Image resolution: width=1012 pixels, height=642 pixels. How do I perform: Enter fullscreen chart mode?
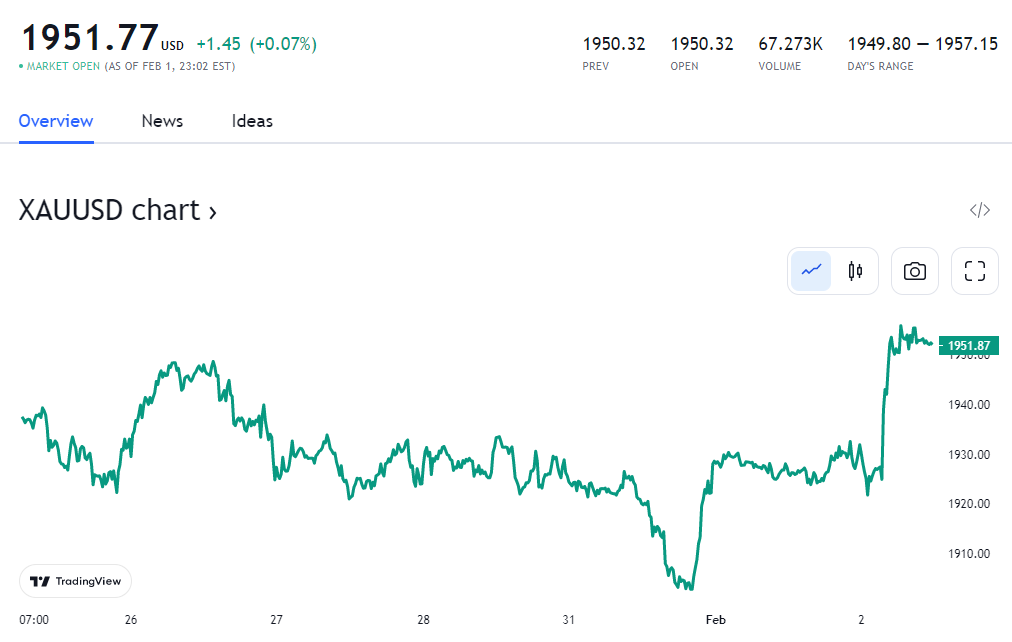pos(974,271)
